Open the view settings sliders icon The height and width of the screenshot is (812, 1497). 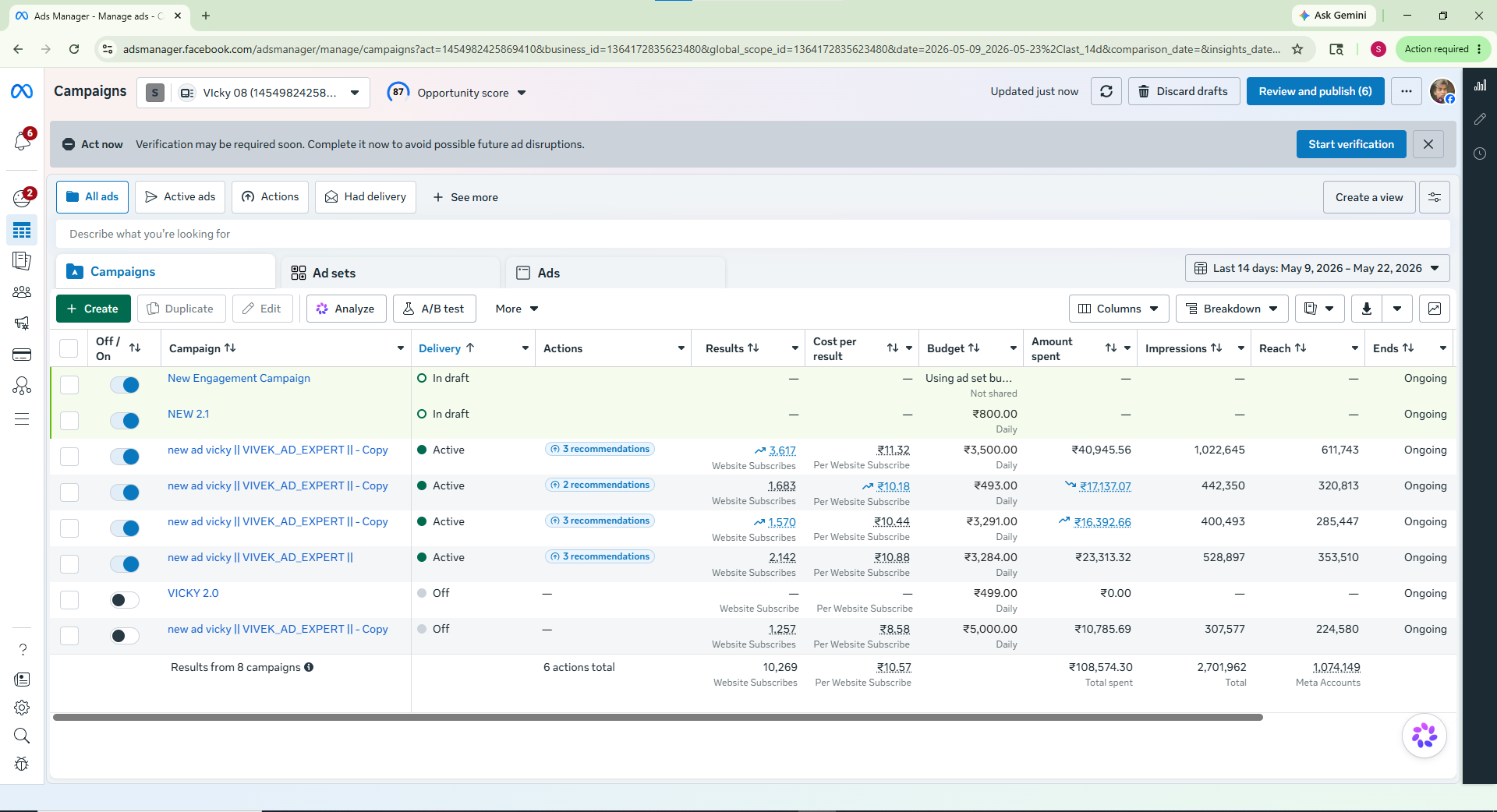coord(1435,197)
